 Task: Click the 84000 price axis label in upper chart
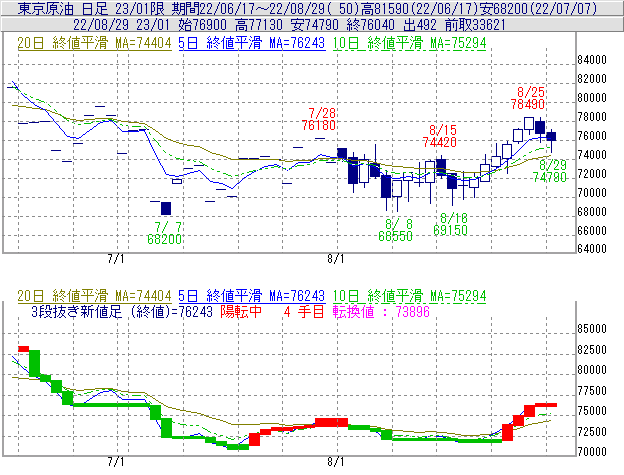click(x=592, y=60)
